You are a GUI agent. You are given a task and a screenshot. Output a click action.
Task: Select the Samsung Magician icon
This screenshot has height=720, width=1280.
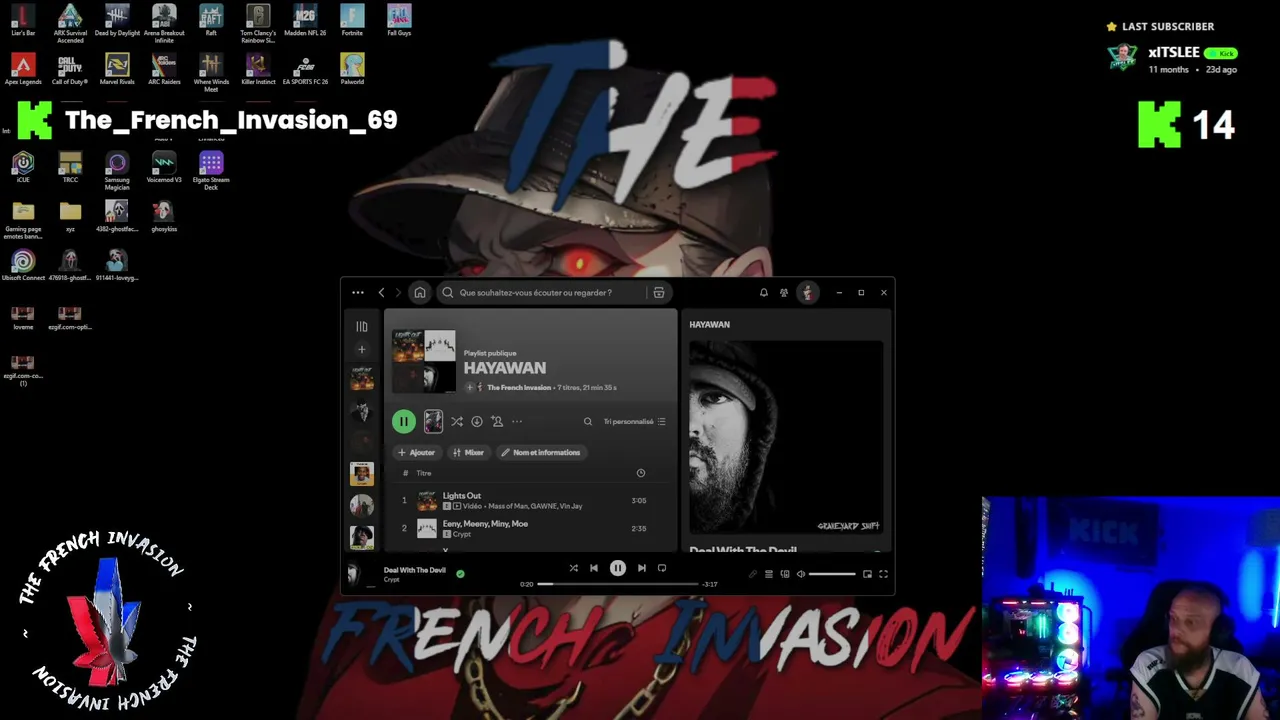117,170
